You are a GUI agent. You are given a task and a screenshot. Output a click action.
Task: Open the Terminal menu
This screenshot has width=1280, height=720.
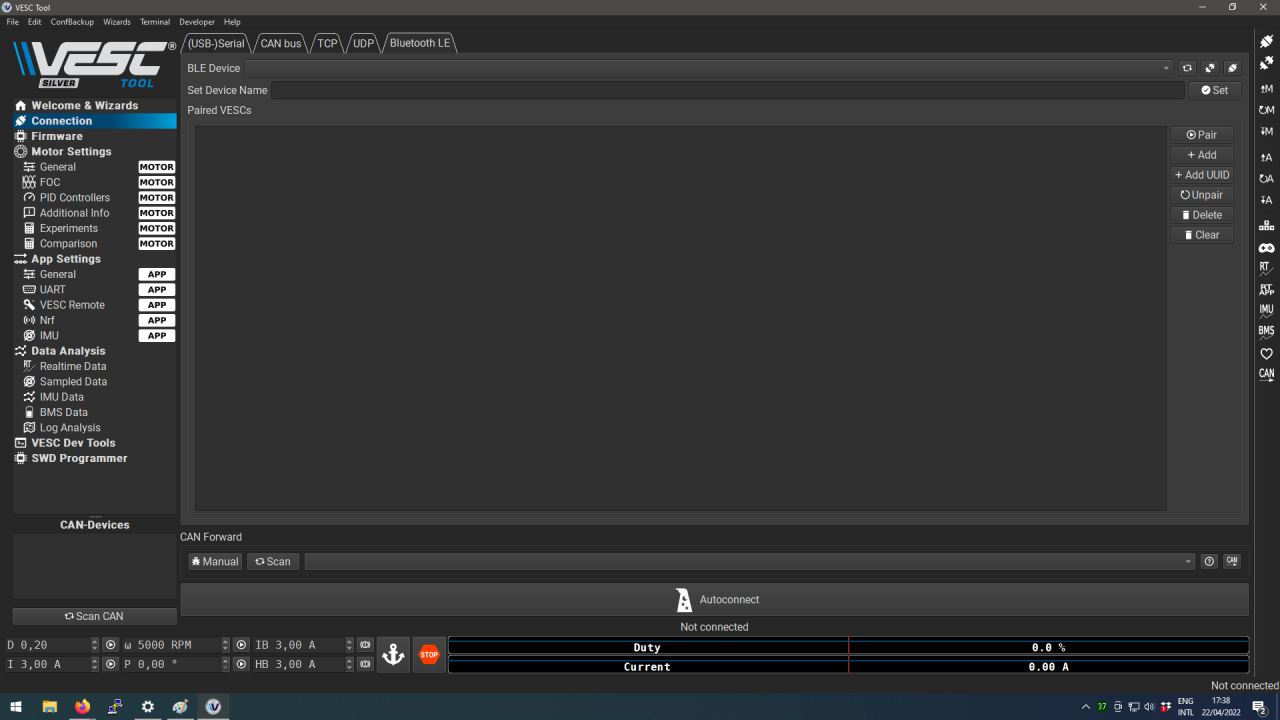[155, 22]
